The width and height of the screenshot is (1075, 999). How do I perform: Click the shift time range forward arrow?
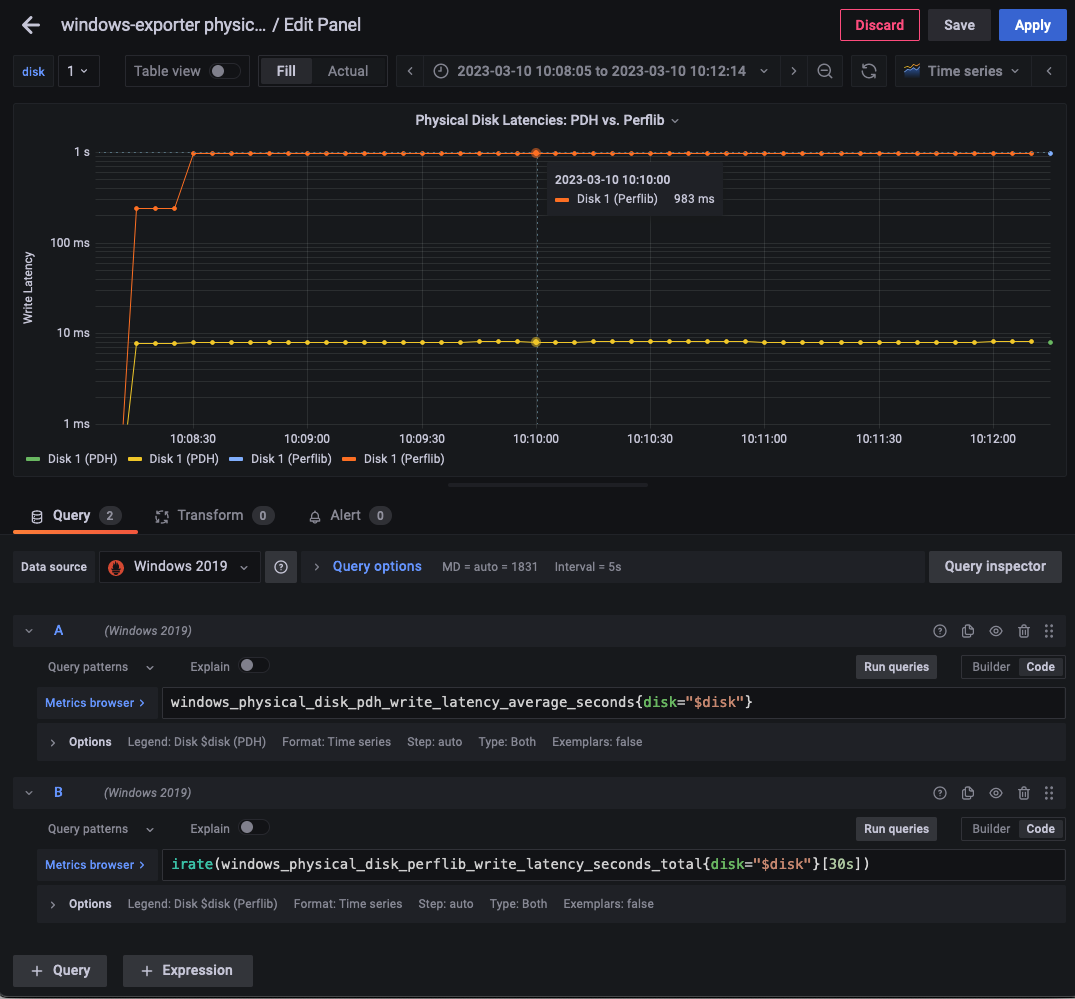click(x=794, y=71)
